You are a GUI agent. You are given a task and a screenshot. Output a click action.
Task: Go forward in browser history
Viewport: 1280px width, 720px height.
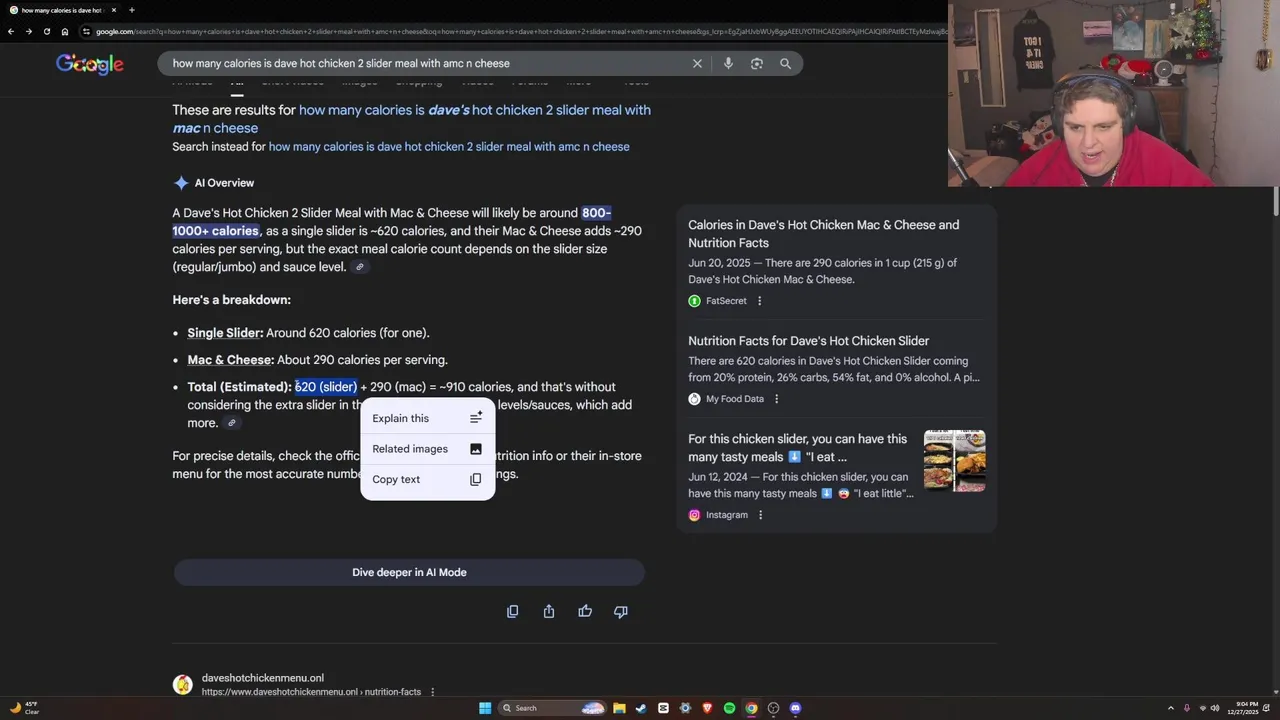[28, 31]
